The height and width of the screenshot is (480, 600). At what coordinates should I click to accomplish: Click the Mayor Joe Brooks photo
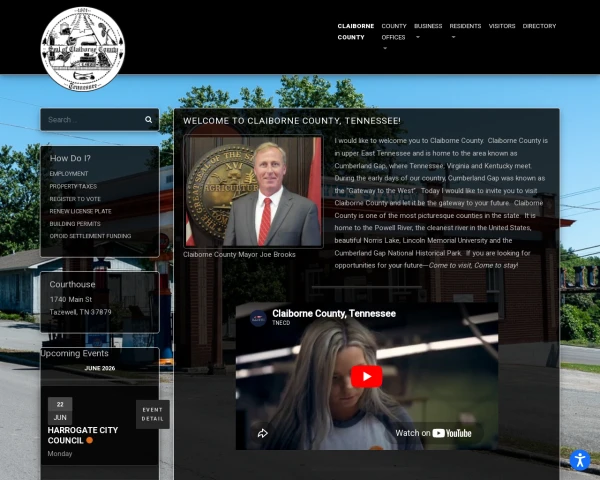point(253,191)
